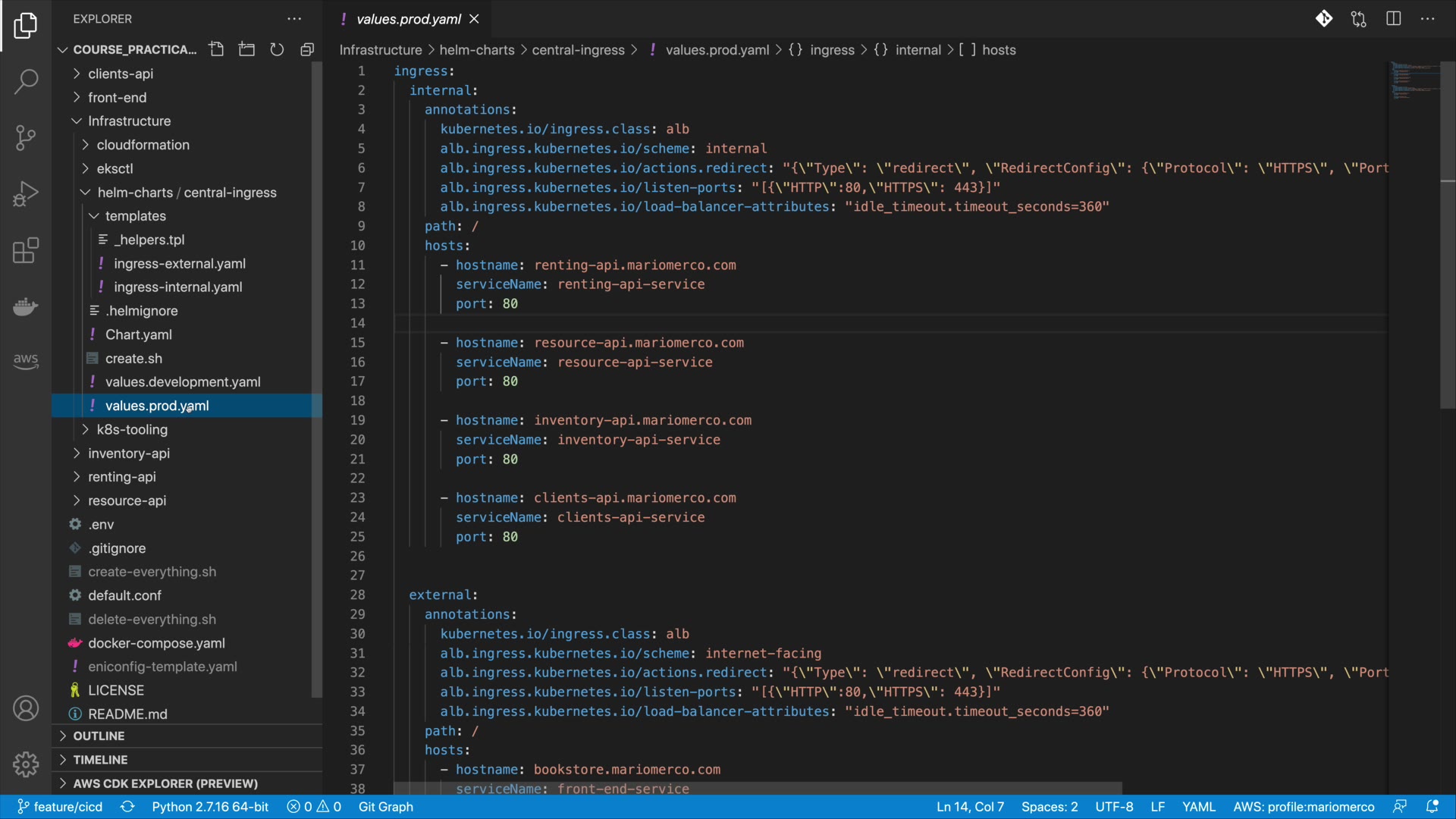Click the Split Editor Right icon
This screenshot has width=1456, height=819.
coord(1393,19)
